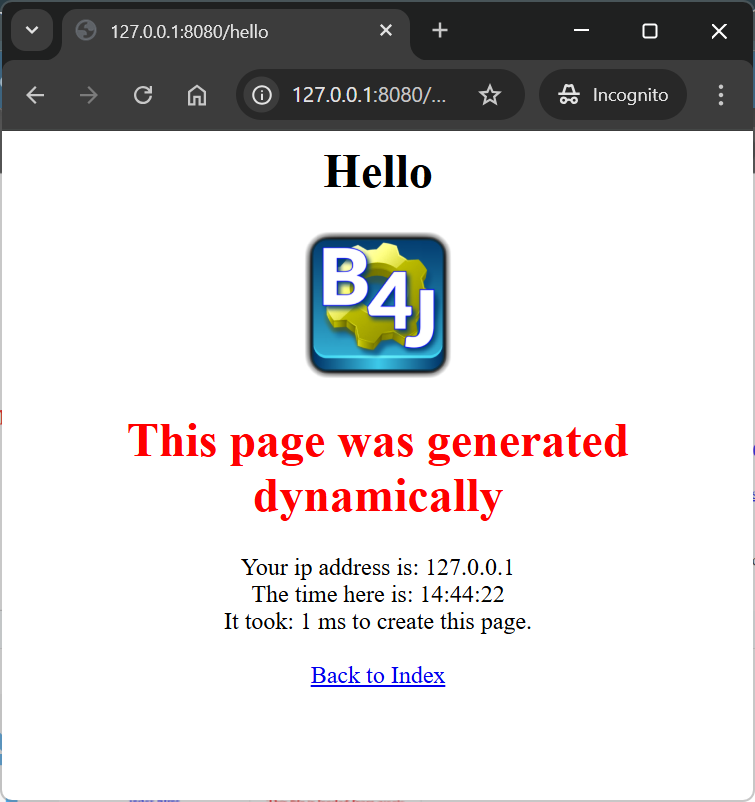Bookmark this page with the star
755x802 pixels.
tap(490, 95)
